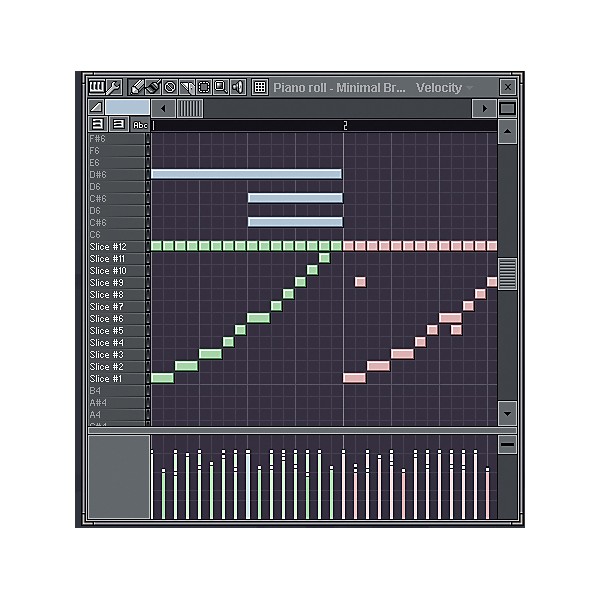600x600 pixels.
Task: Click the Slice #10 key label
Action: coord(108,271)
